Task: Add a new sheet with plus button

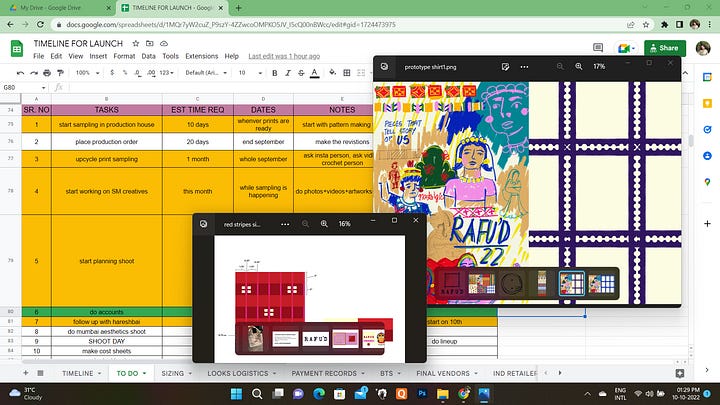Action: click(26, 373)
